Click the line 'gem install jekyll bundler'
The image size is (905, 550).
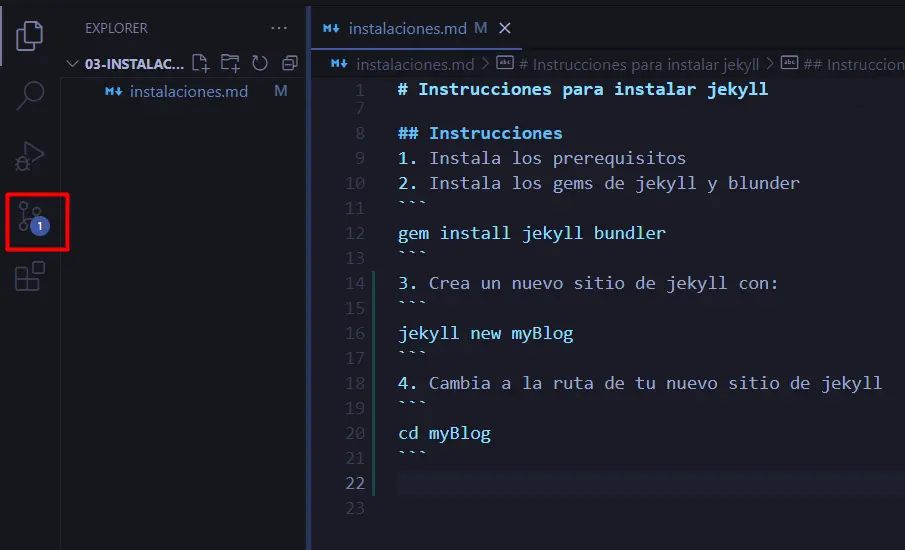(532, 233)
